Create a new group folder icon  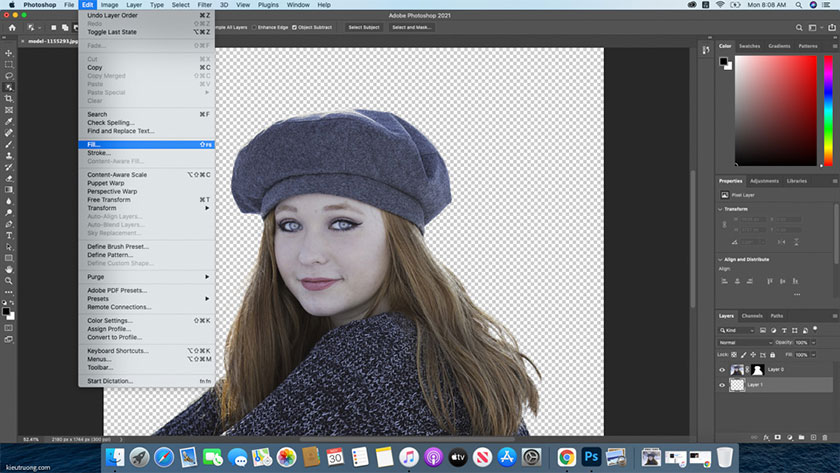(x=801, y=438)
